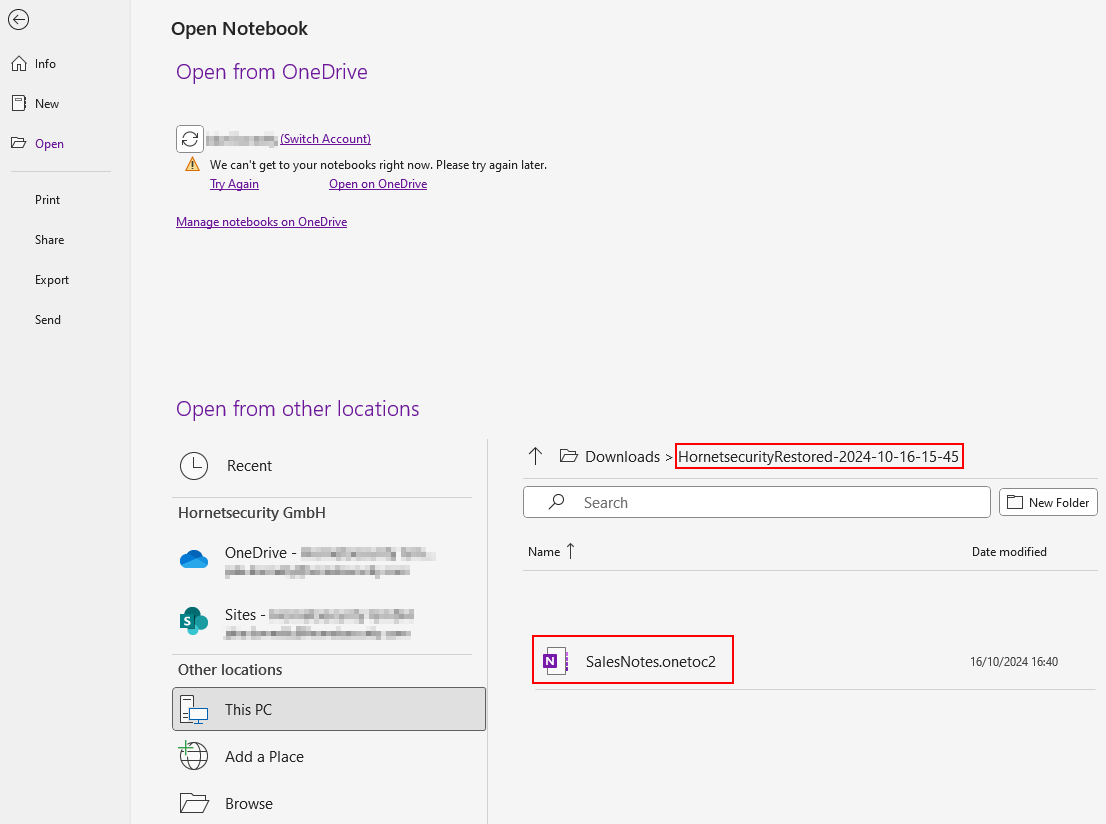The image size is (1106, 824).
Task: Switch to the Export section
Action: (x=51, y=279)
